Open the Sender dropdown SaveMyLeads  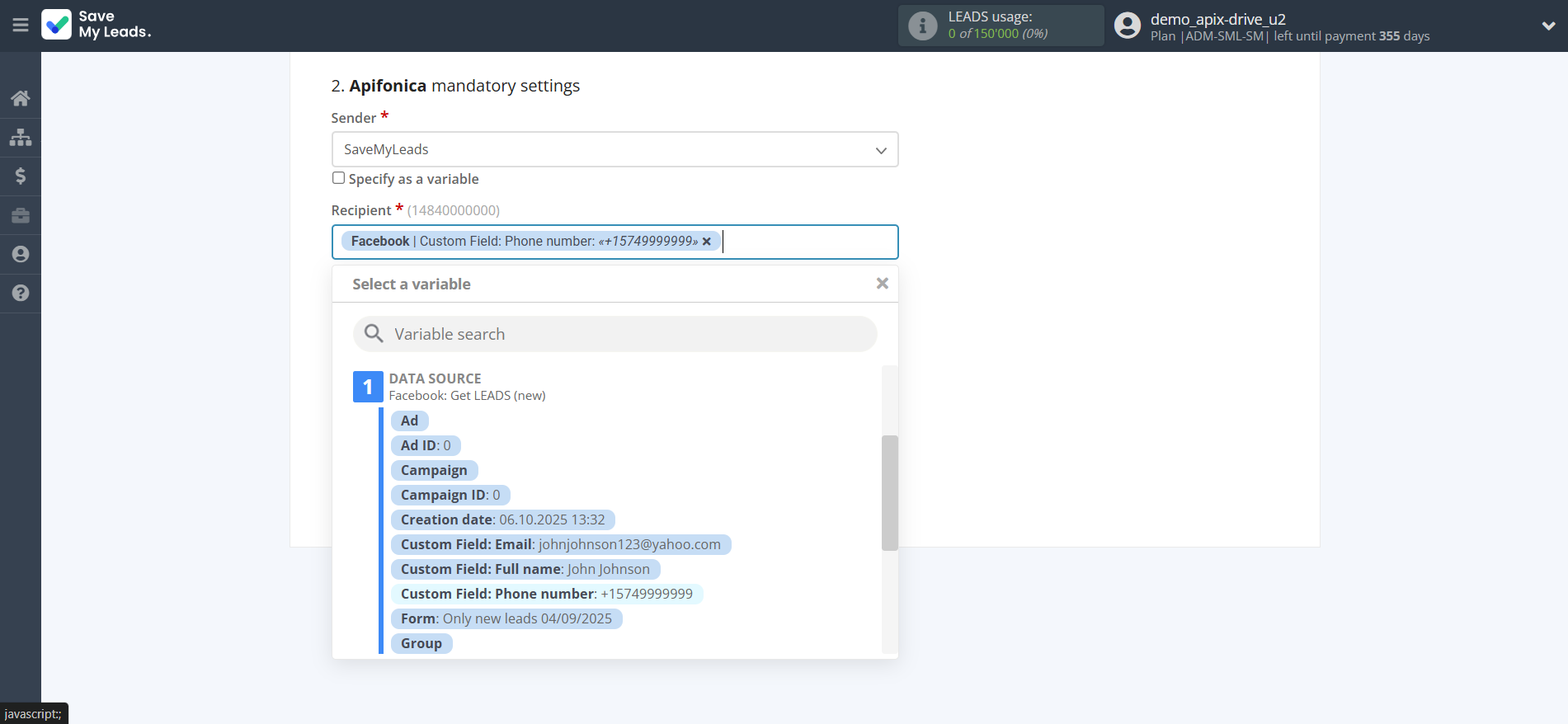tap(614, 149)
